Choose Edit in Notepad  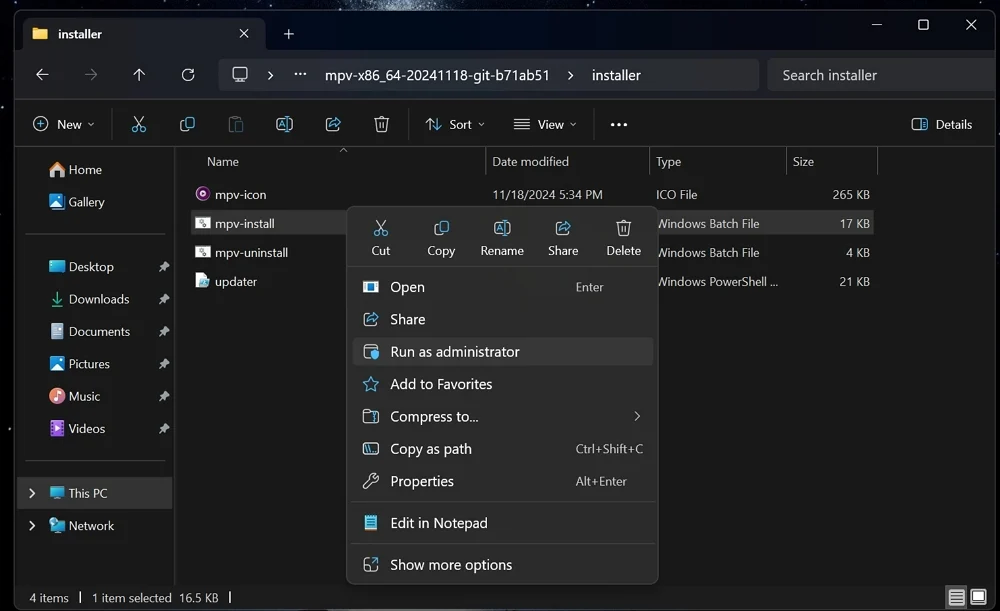point(503,523)
